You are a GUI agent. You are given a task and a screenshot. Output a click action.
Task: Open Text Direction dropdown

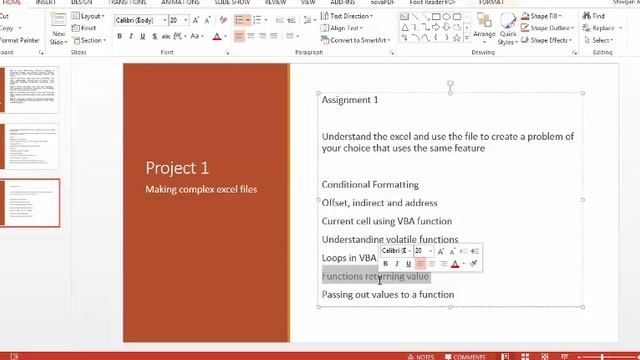pos(347,16)
